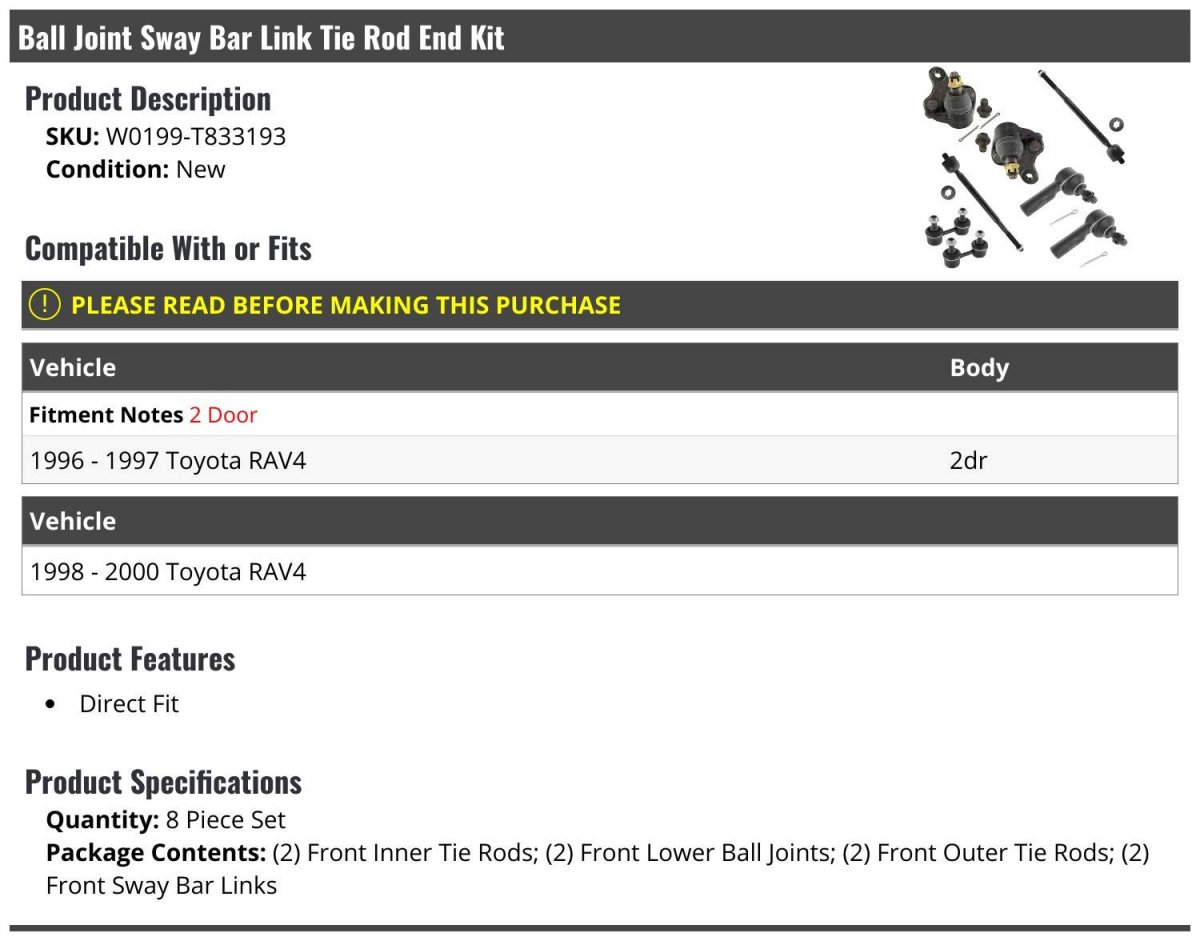Screen dimensions: 1200x941
Task: Select the 1998 - 2000 Toyota RAV4 row
Action: click(168, 572)
